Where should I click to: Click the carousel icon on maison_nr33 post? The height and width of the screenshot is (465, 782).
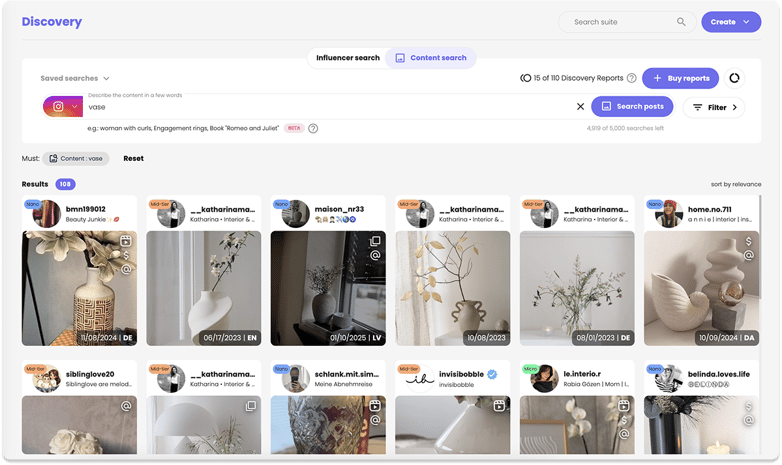(375, 241)
